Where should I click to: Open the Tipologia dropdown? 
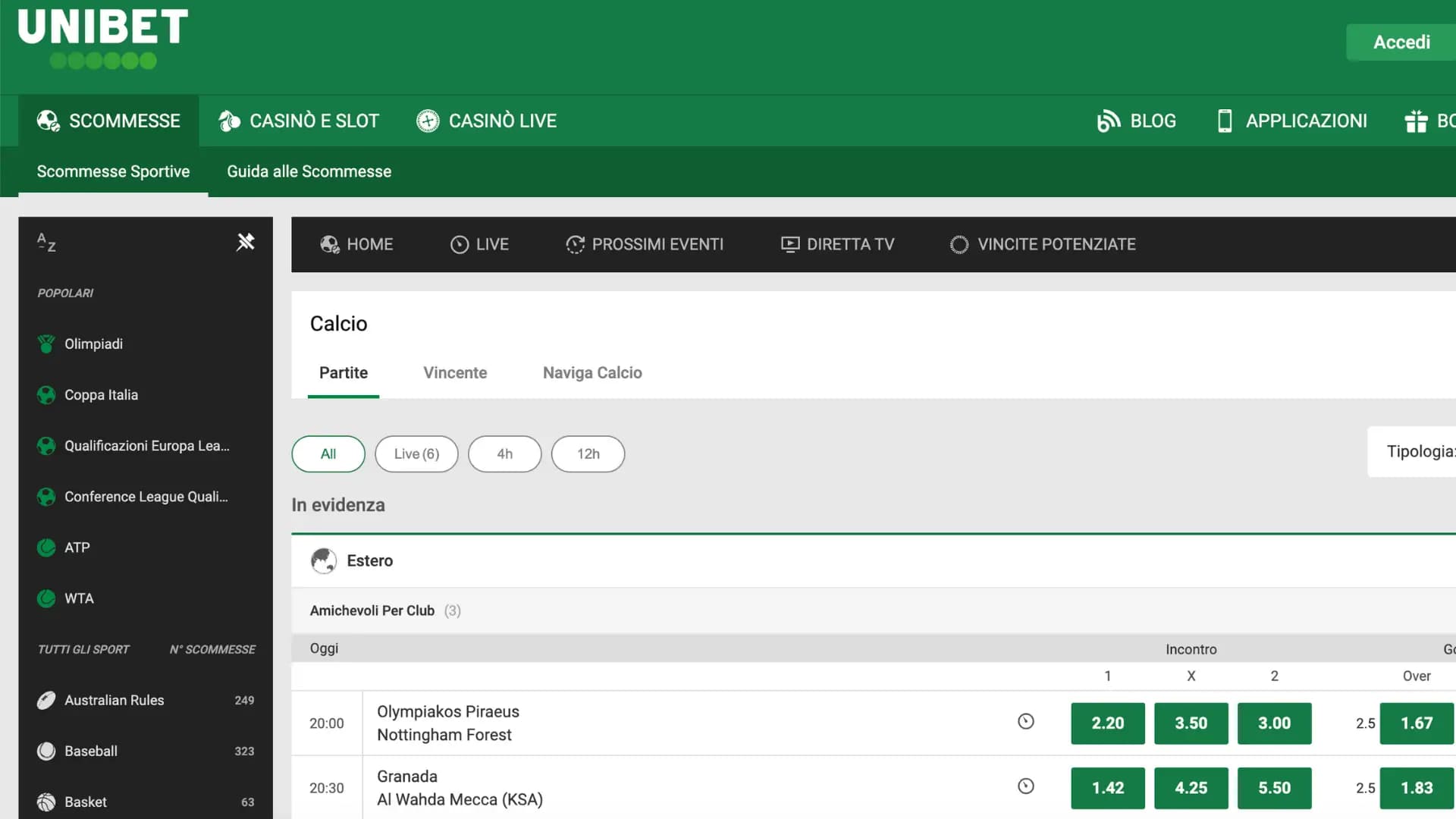1423,451
